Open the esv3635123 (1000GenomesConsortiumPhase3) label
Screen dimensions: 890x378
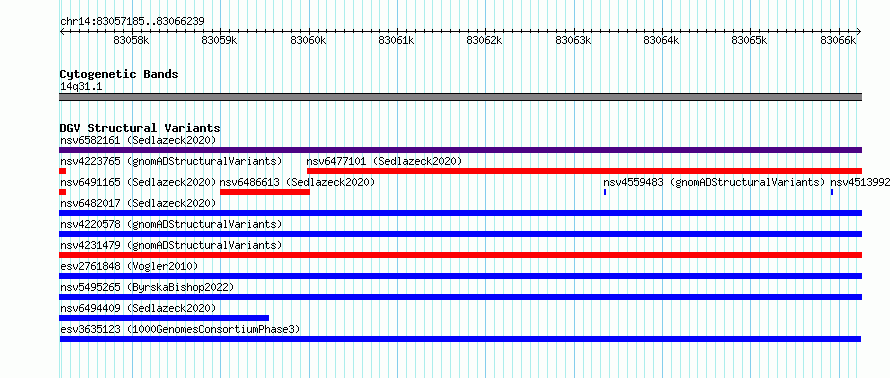(180, 329)
